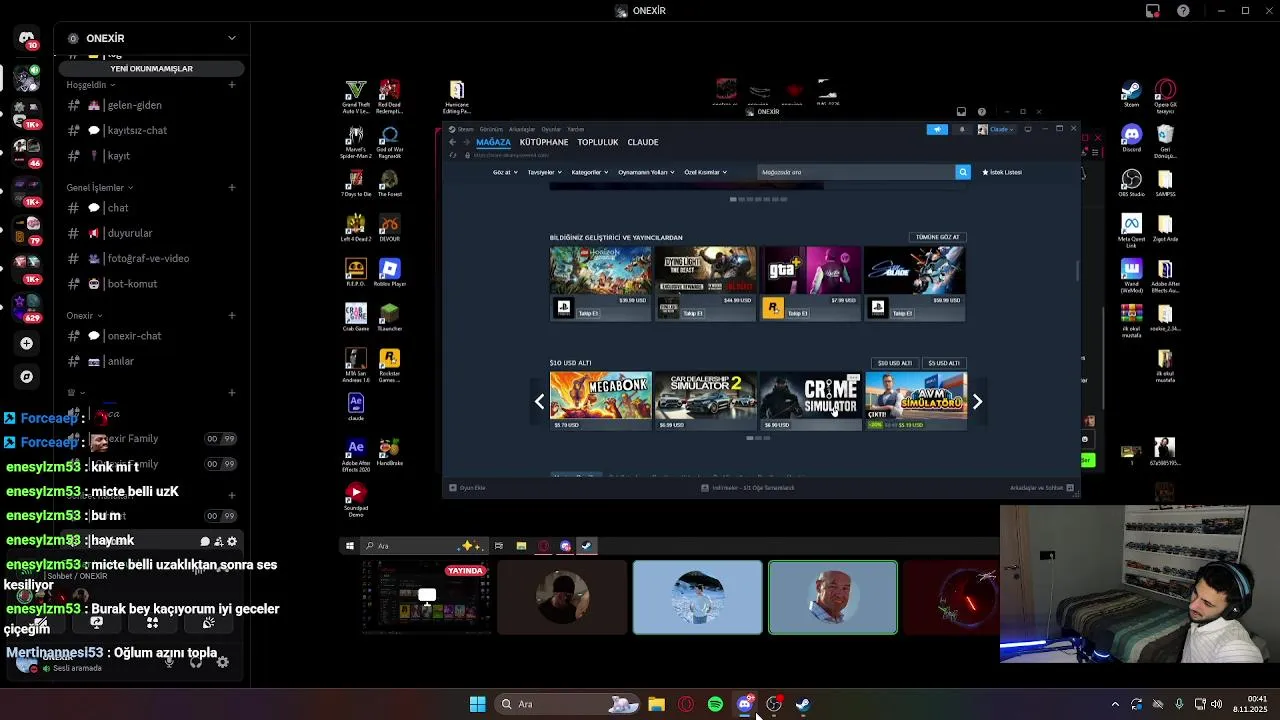
Task: Select Meta Quest Link desktop icon
Action: pos(1131,231)
